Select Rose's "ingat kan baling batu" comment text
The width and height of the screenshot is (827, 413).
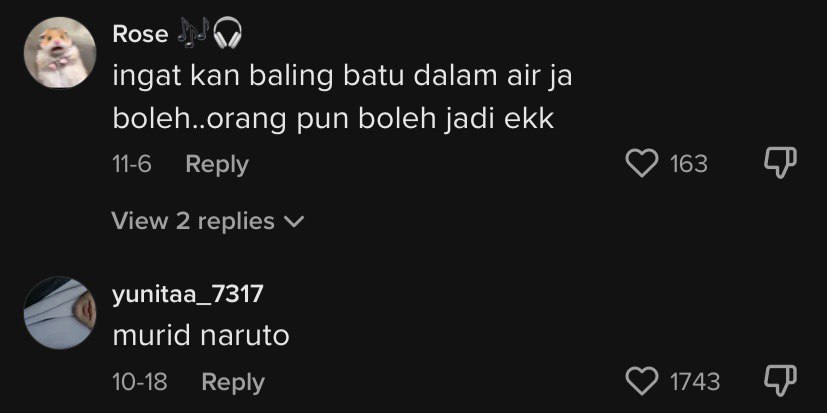(x=342, y=99)
